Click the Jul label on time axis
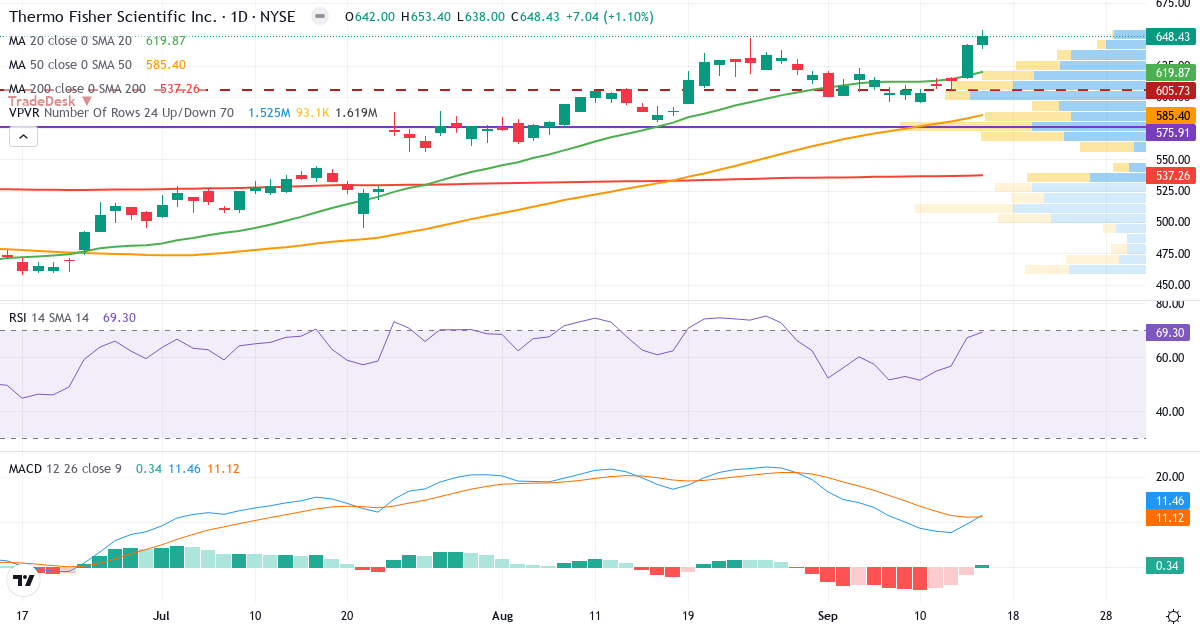 click(163, 615)
